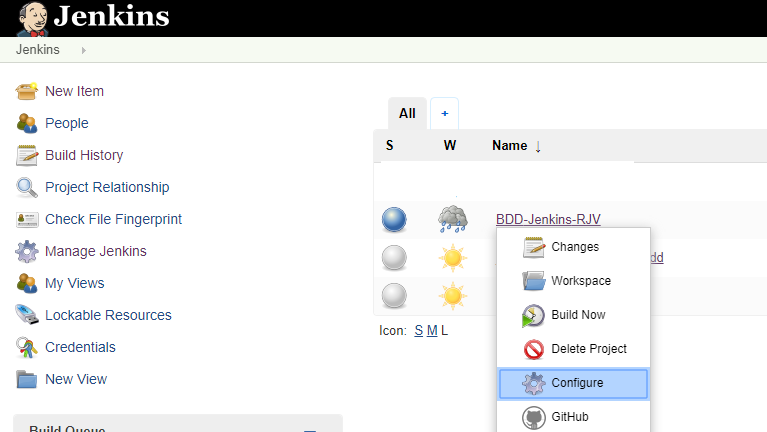Viewport: 767px width, 432px height.
Task: Click the New Item box icon
Action: tap(26, 91)
